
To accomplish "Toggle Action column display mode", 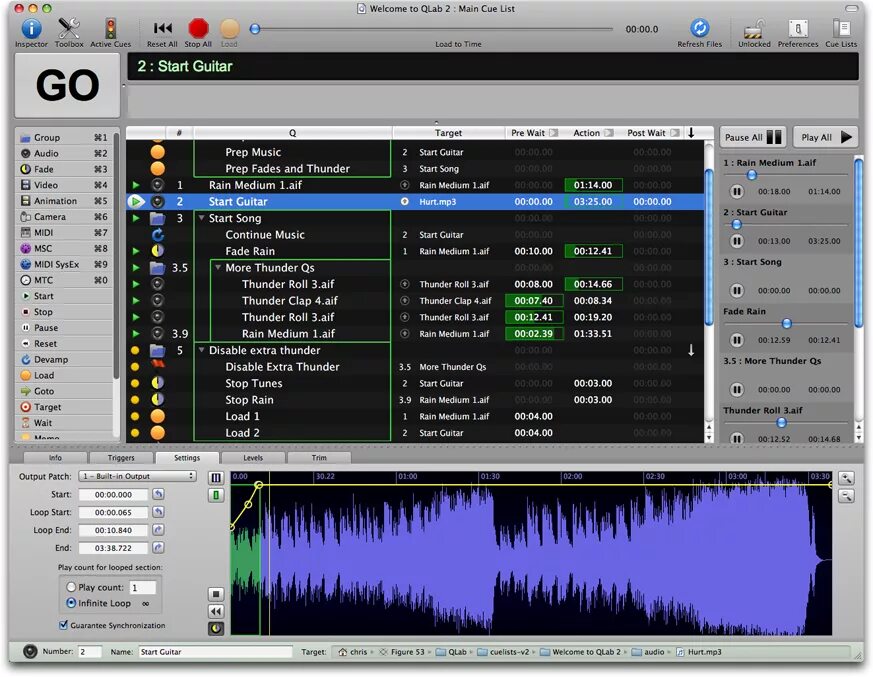I will 609,133.
